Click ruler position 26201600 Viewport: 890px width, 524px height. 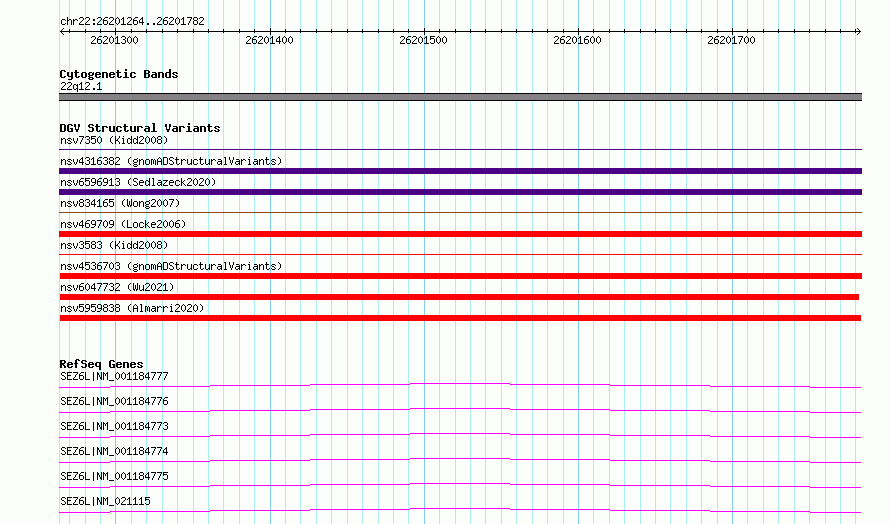[x=577, y=40]
